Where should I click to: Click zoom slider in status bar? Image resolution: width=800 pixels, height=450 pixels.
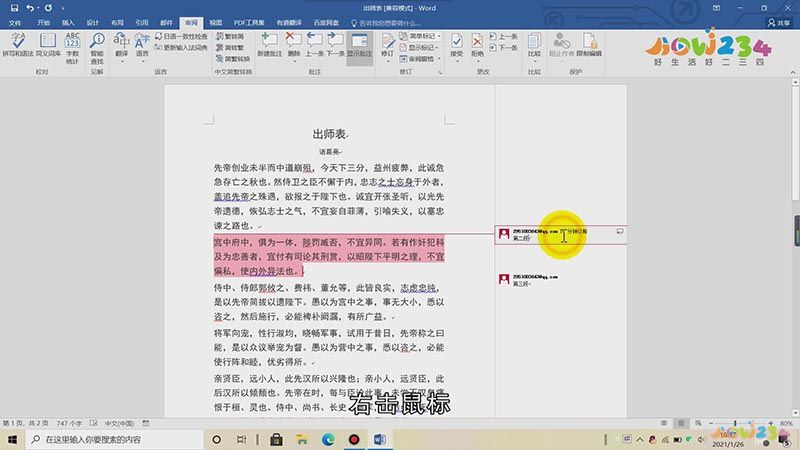(735, 423)
